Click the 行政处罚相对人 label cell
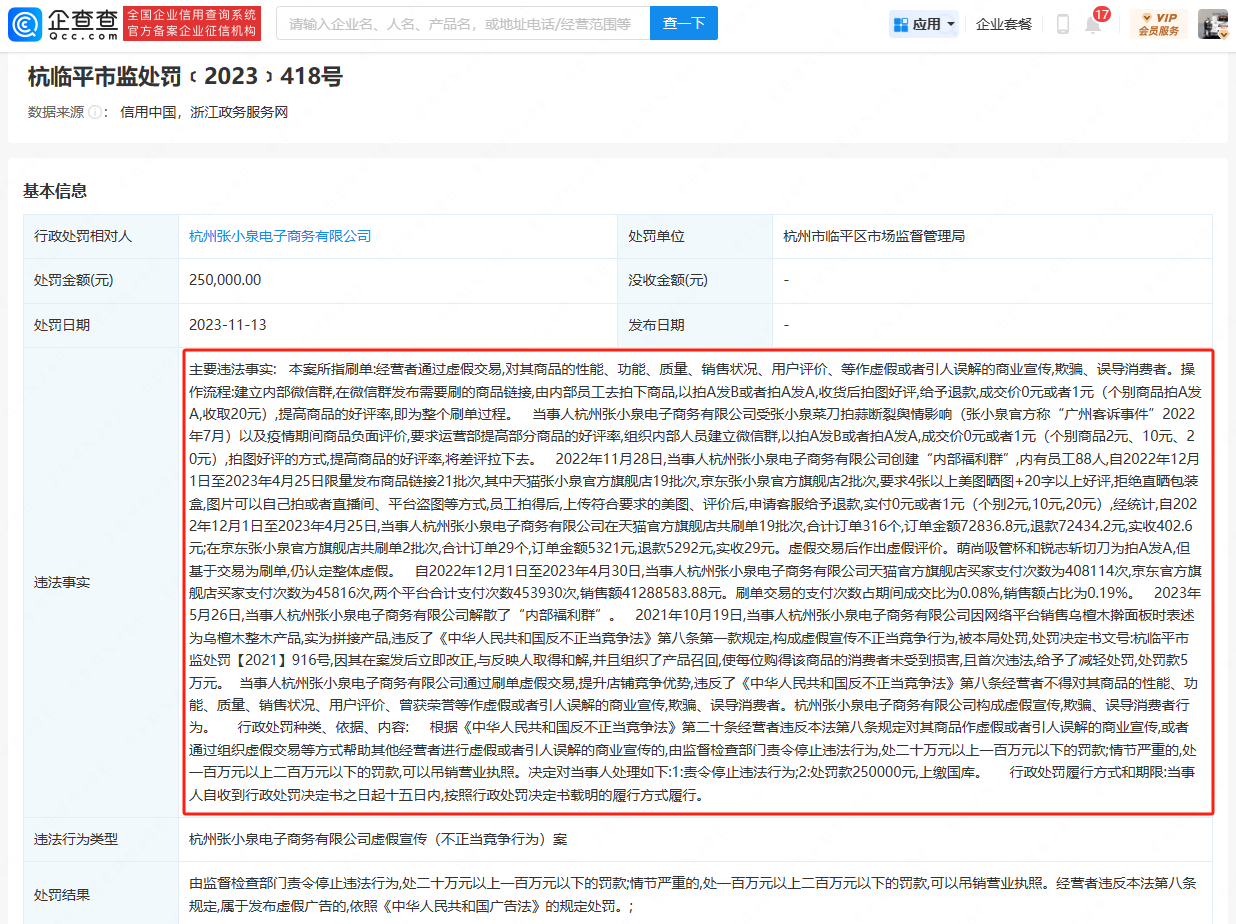The width and height of the screenshot is (1236, 924). [100, 236]
